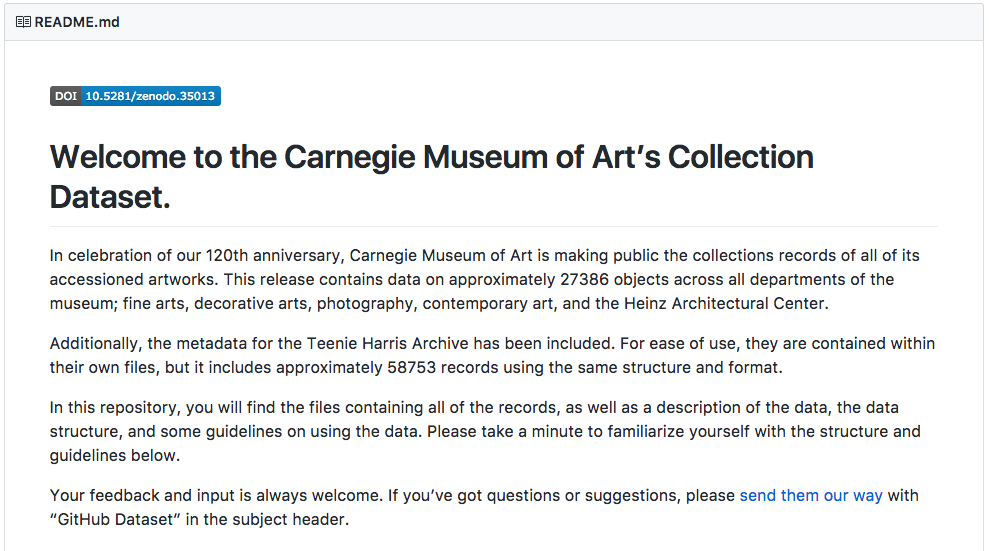Click the number 27386 in the first paragraph
The width and height of the screenshot is (989, 551).
point(584,279)
